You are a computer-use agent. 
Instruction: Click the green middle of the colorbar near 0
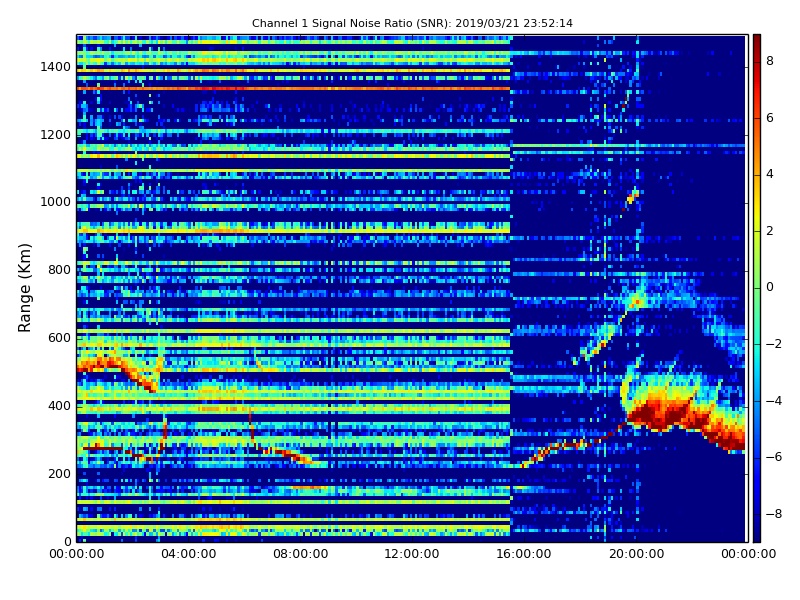tap(757, 287)
